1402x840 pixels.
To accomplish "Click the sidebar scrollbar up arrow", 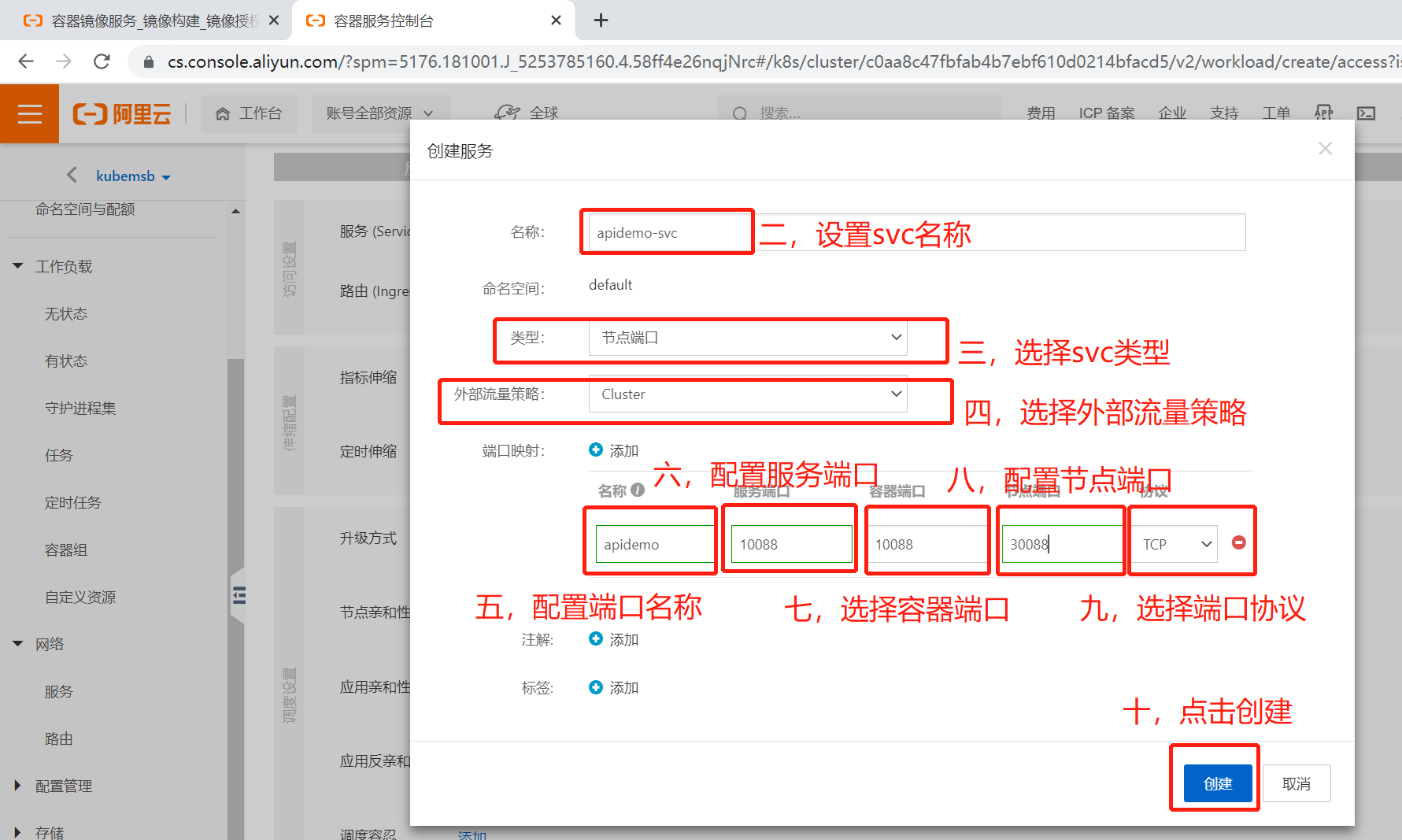I will point(235,211).
